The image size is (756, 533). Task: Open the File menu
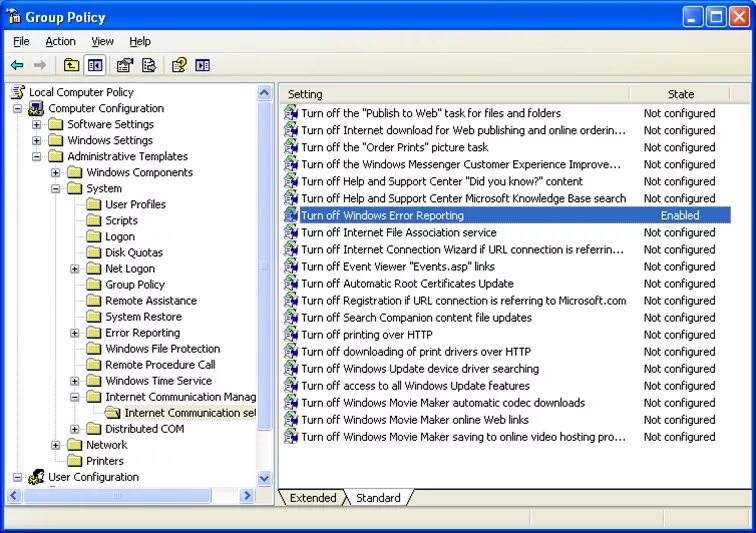21,41
